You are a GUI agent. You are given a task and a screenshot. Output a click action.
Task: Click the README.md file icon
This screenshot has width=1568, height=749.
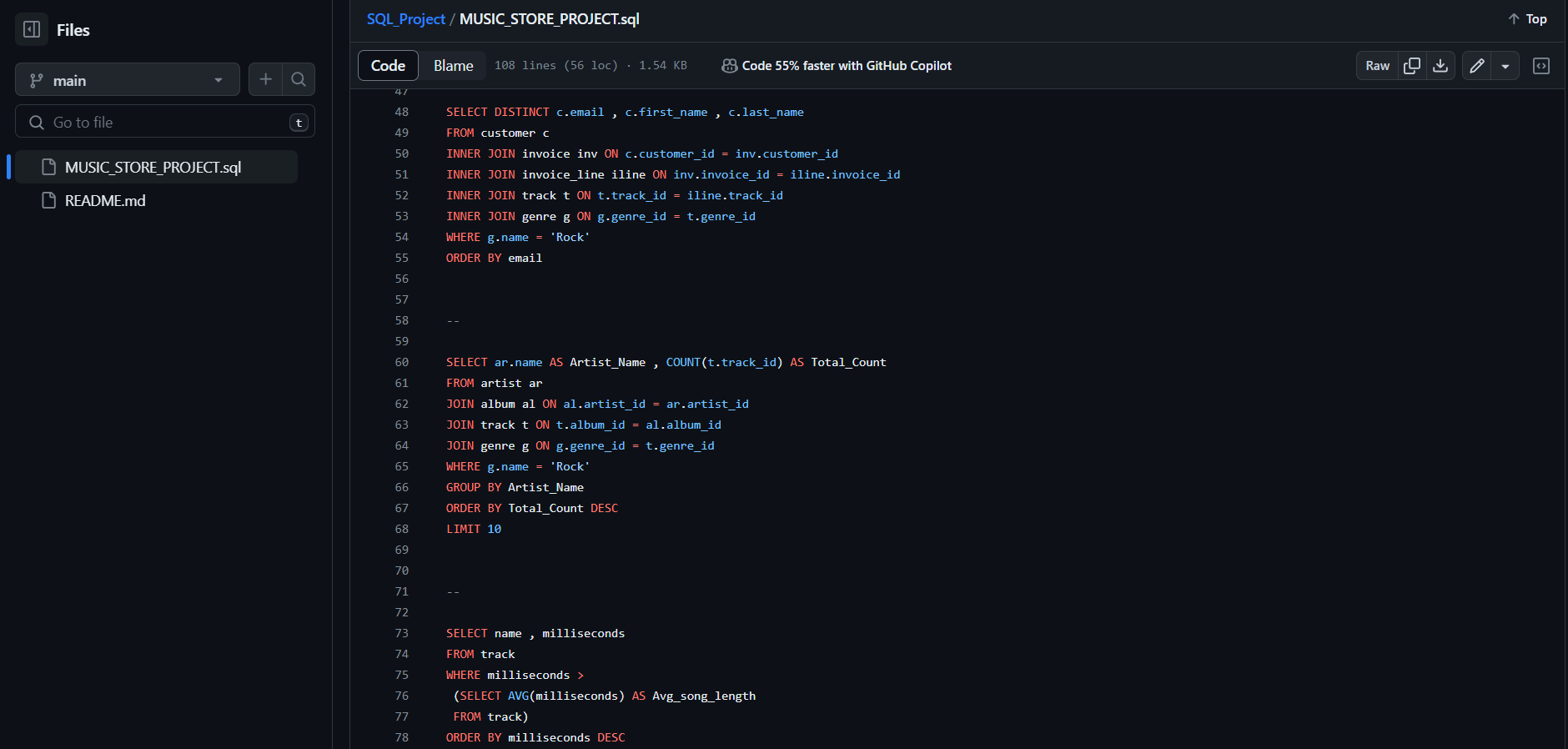pyautogui.click(x=49, y=200)
